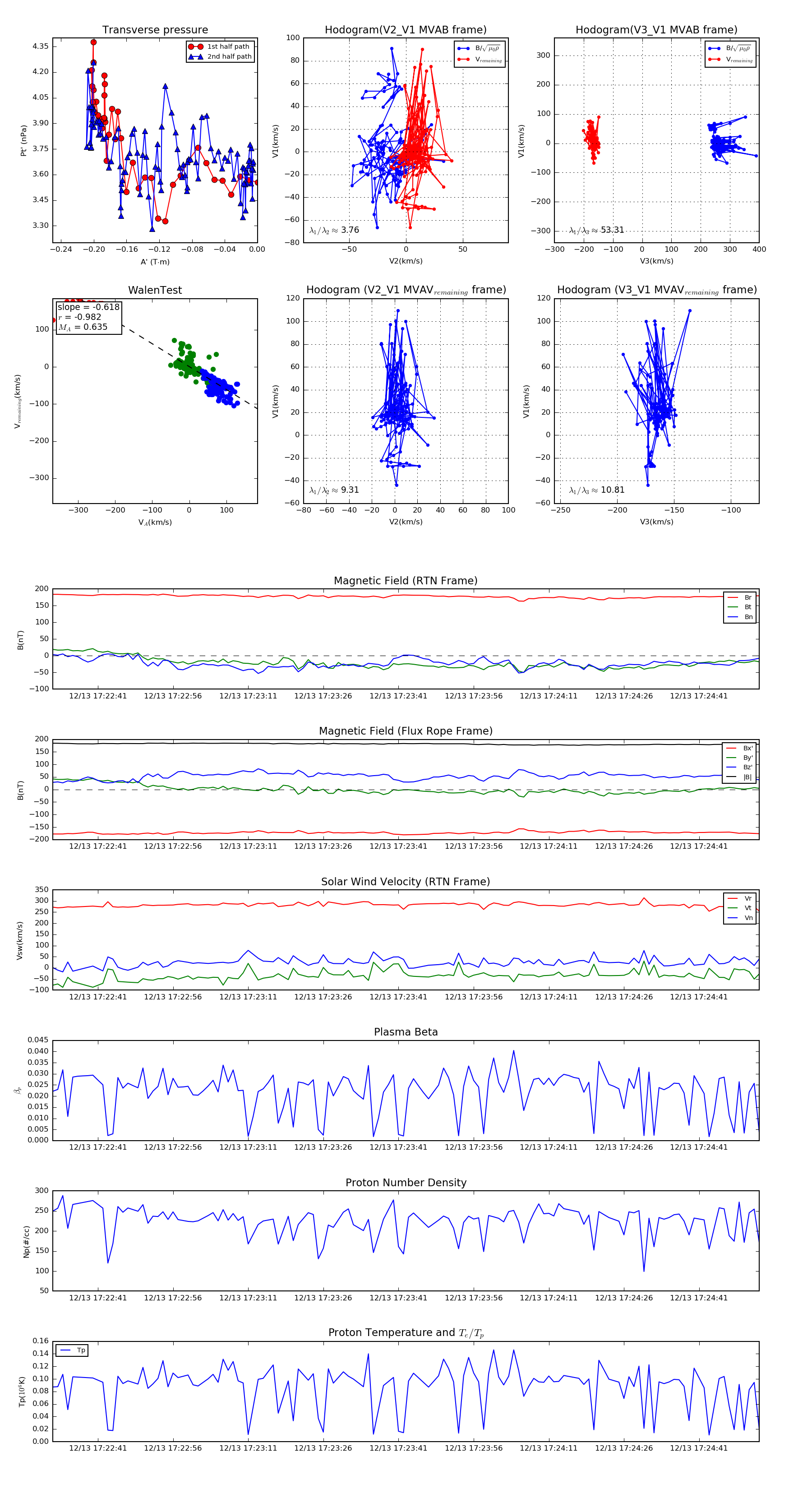Click the 'r = -0.982' annotation
Screen dimensions: 812x1489
[80, 317]
